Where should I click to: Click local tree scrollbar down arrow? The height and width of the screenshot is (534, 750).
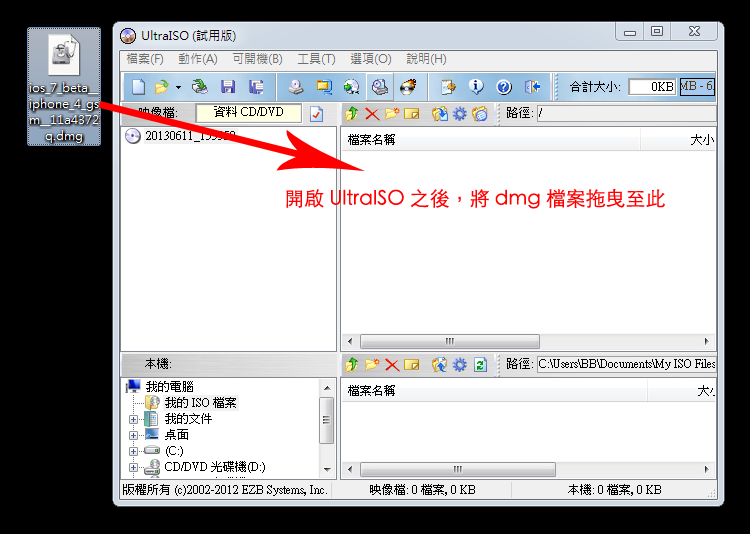pyautogui.click(x=327, y=469)
